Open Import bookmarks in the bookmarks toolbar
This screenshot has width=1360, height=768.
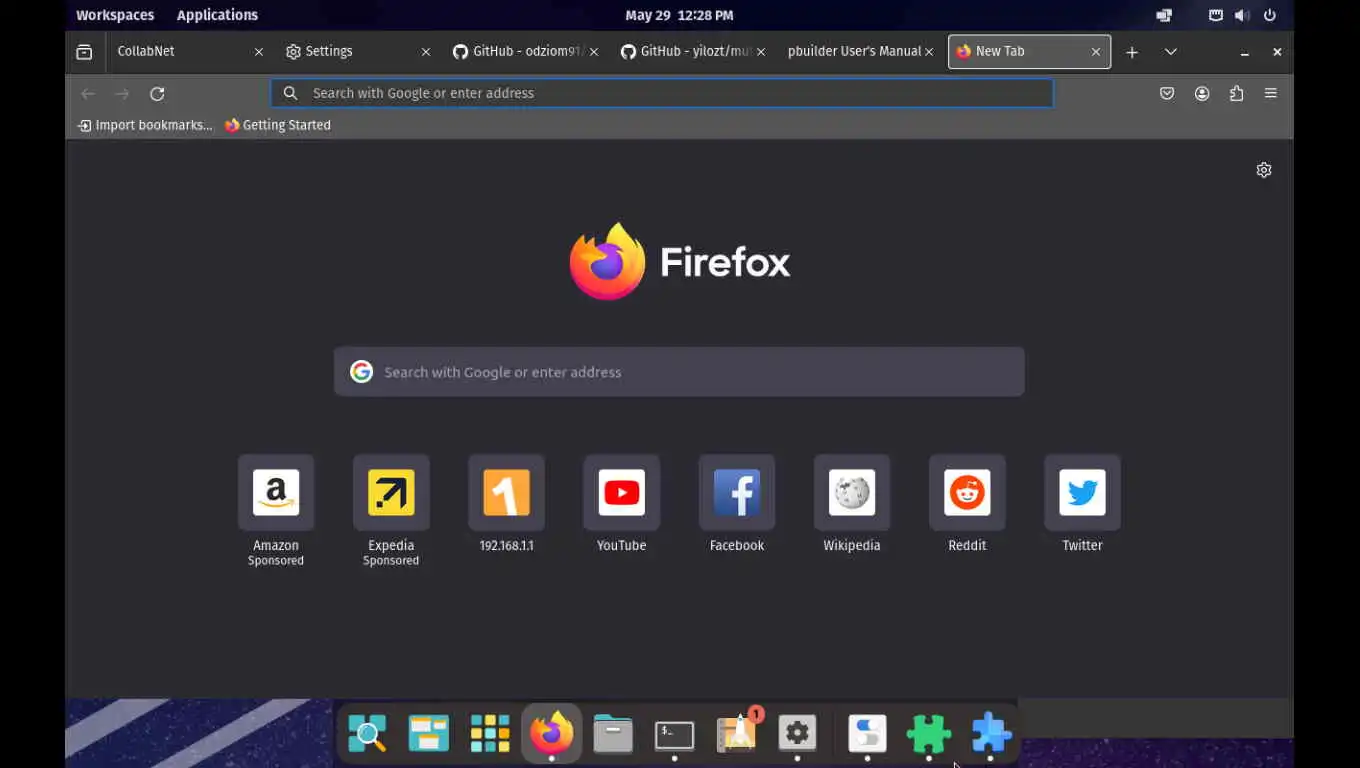(x=145, y=125)
